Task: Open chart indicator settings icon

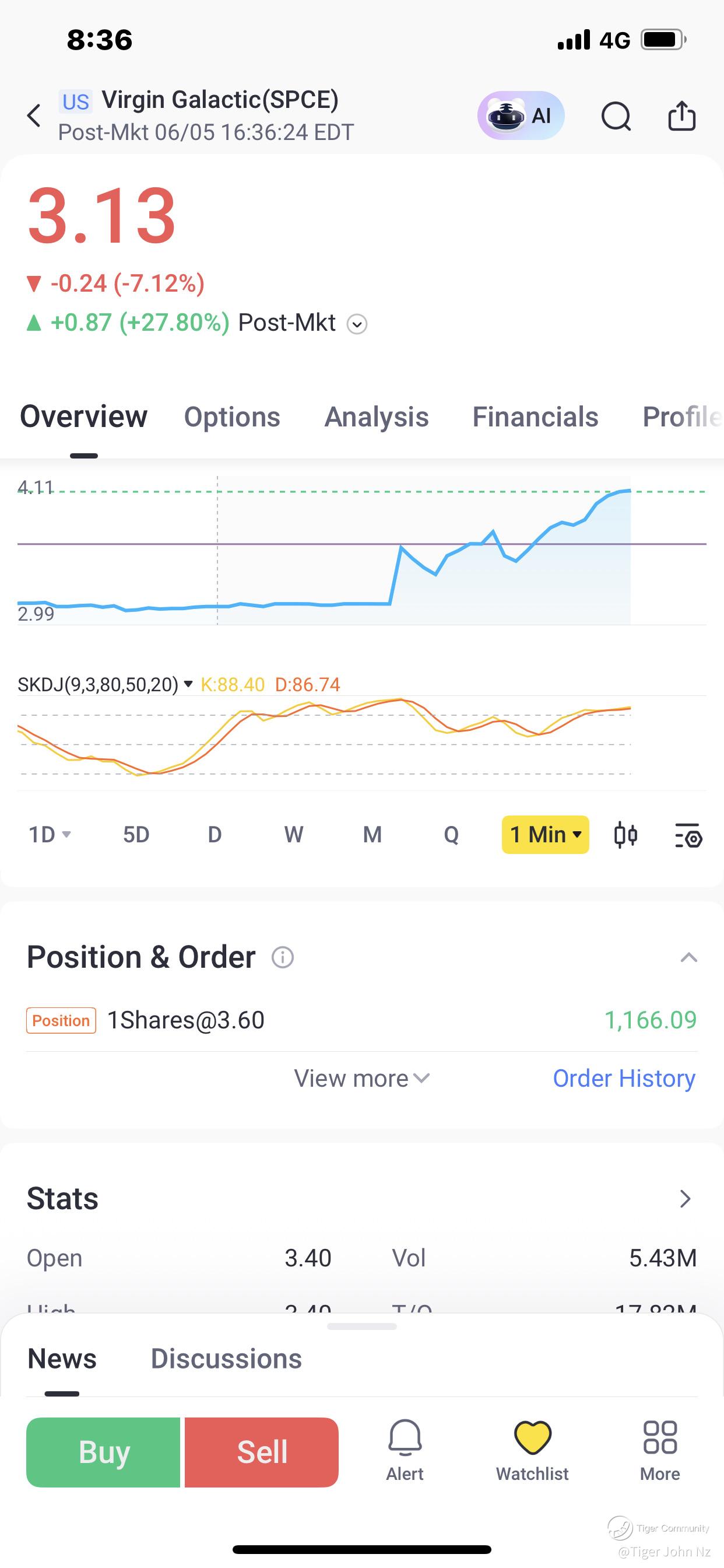Action: click(688, 835)
